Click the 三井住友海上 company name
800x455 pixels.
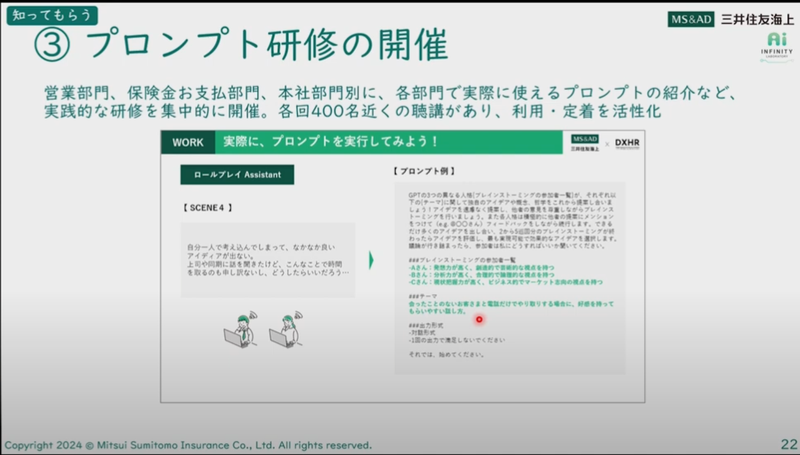pyautogui.click(x=757, y=19)
